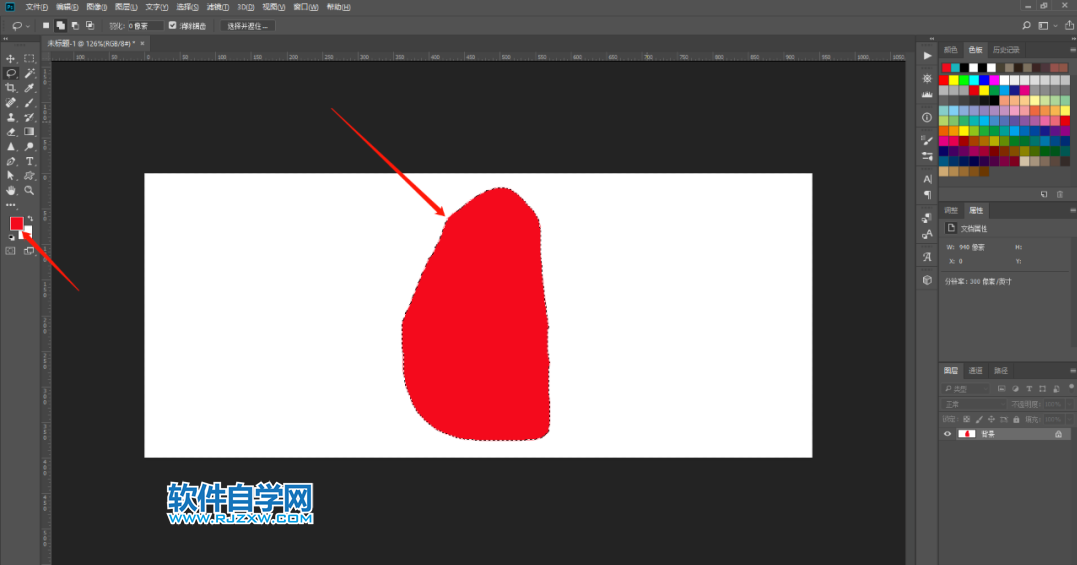Switch to the 路径 tab
The width and height of the screenshot is (1077, 565).
click(x=1001, y=371)
